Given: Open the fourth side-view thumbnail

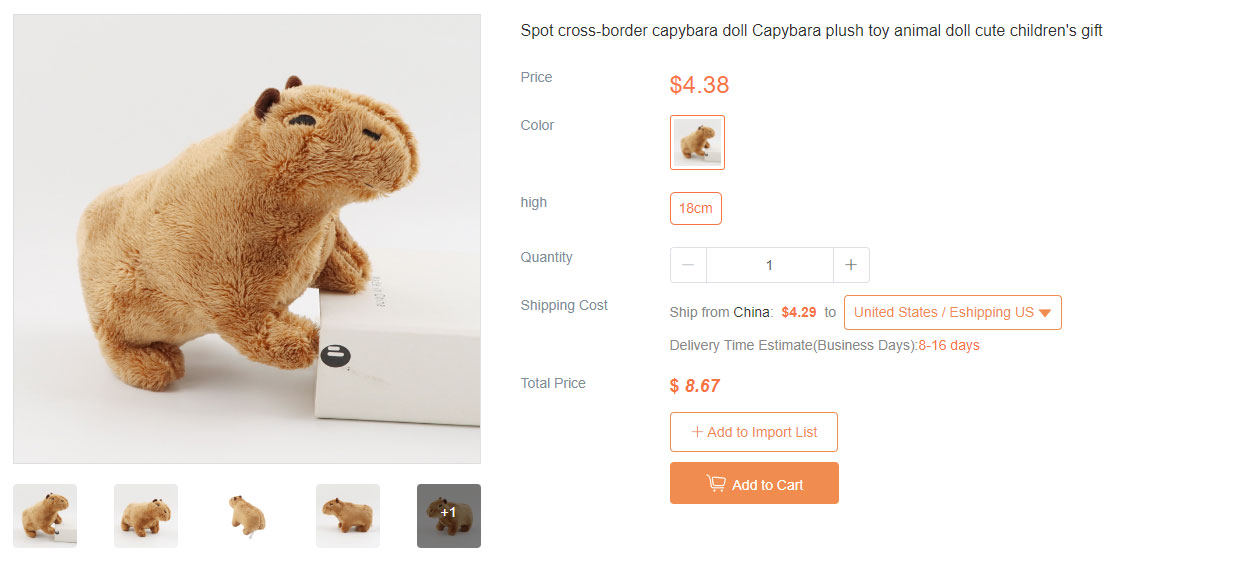Looking at the screenshot, I should click(x=348, y=516).
